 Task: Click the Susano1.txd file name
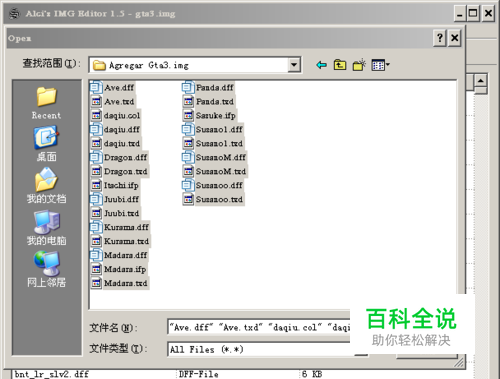[x=219, y=144]
